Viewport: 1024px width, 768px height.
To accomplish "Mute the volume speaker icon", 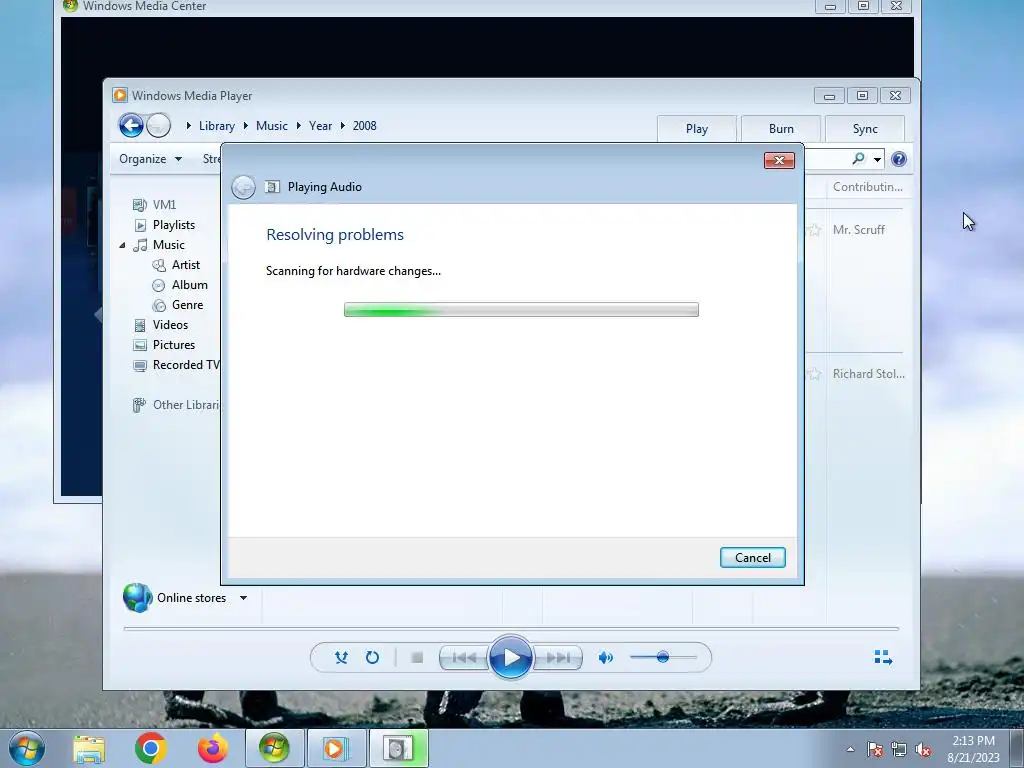I will (605, 658).
